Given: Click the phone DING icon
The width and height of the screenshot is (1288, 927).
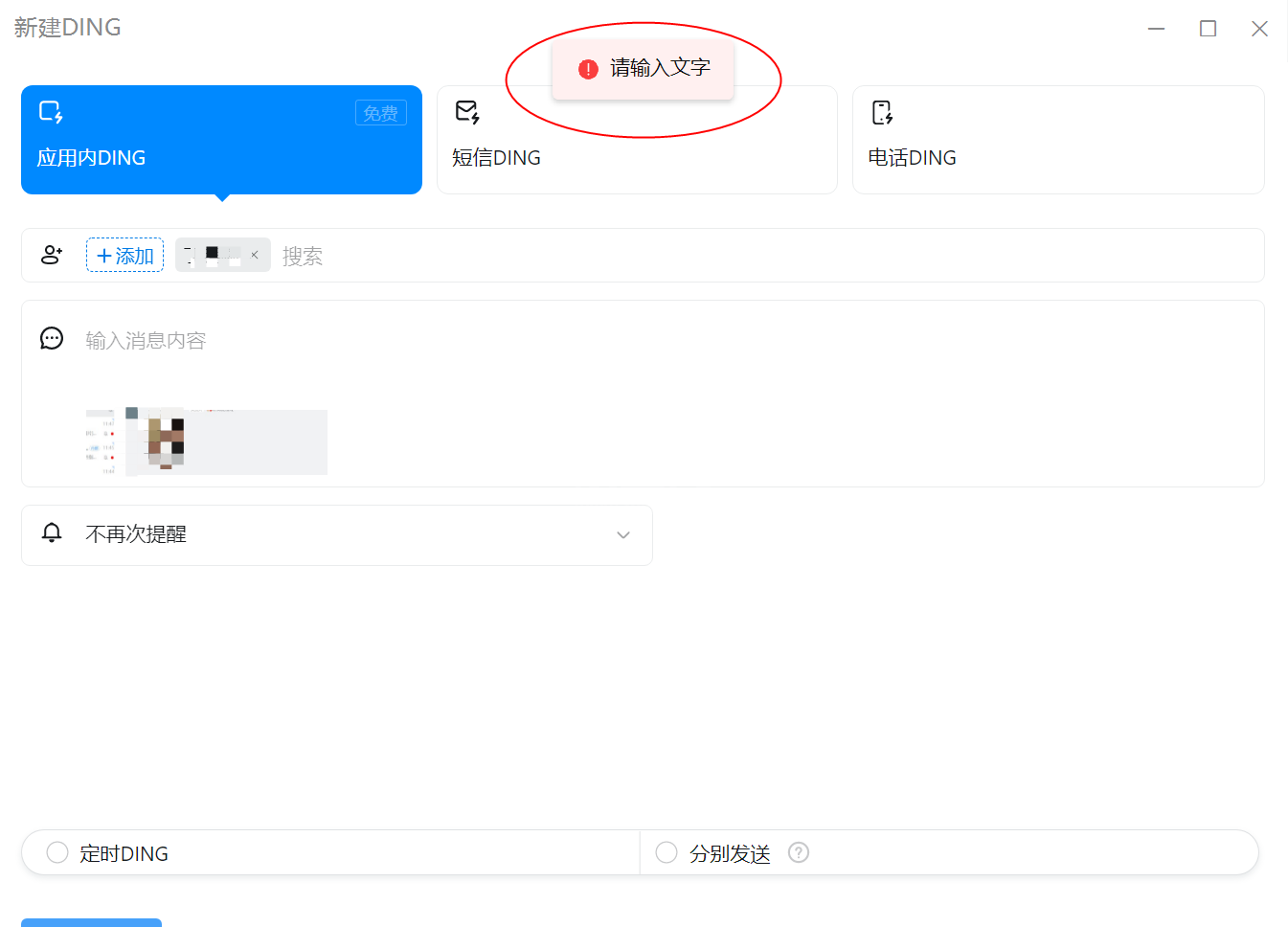Looking at the screenshot, I should [x=883, y=112].
